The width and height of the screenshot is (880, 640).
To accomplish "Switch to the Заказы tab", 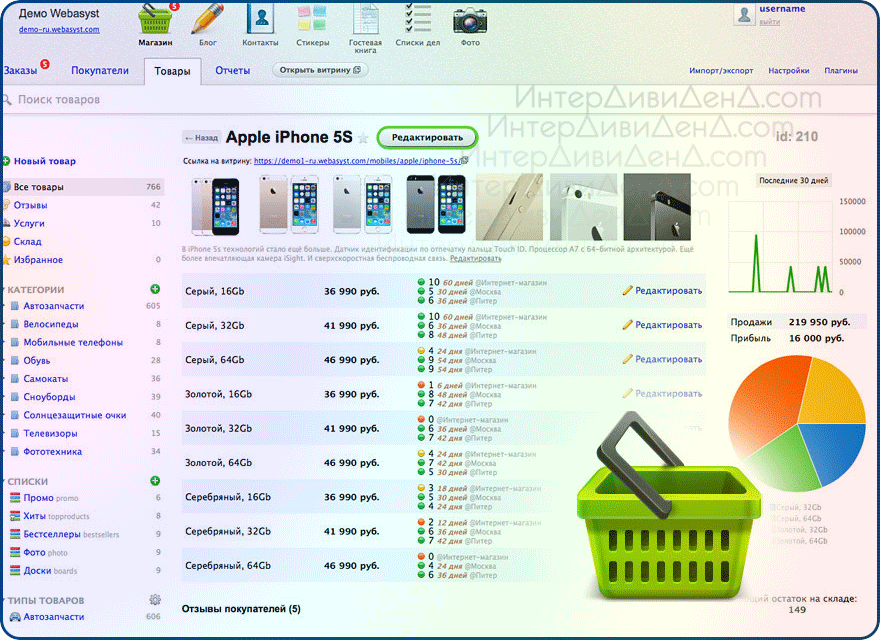I will click(x=20, y=71).
